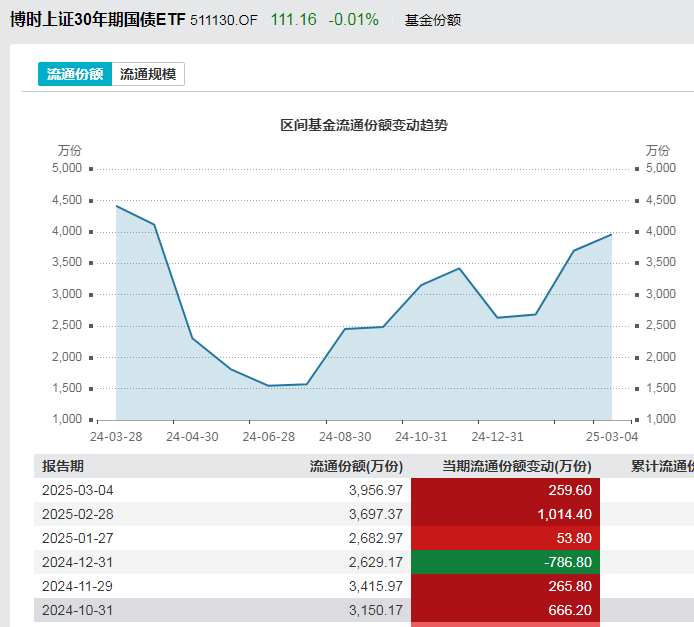Open the 基金份额 section label
This screenshot has width=694, height=627.
[433, 20]
